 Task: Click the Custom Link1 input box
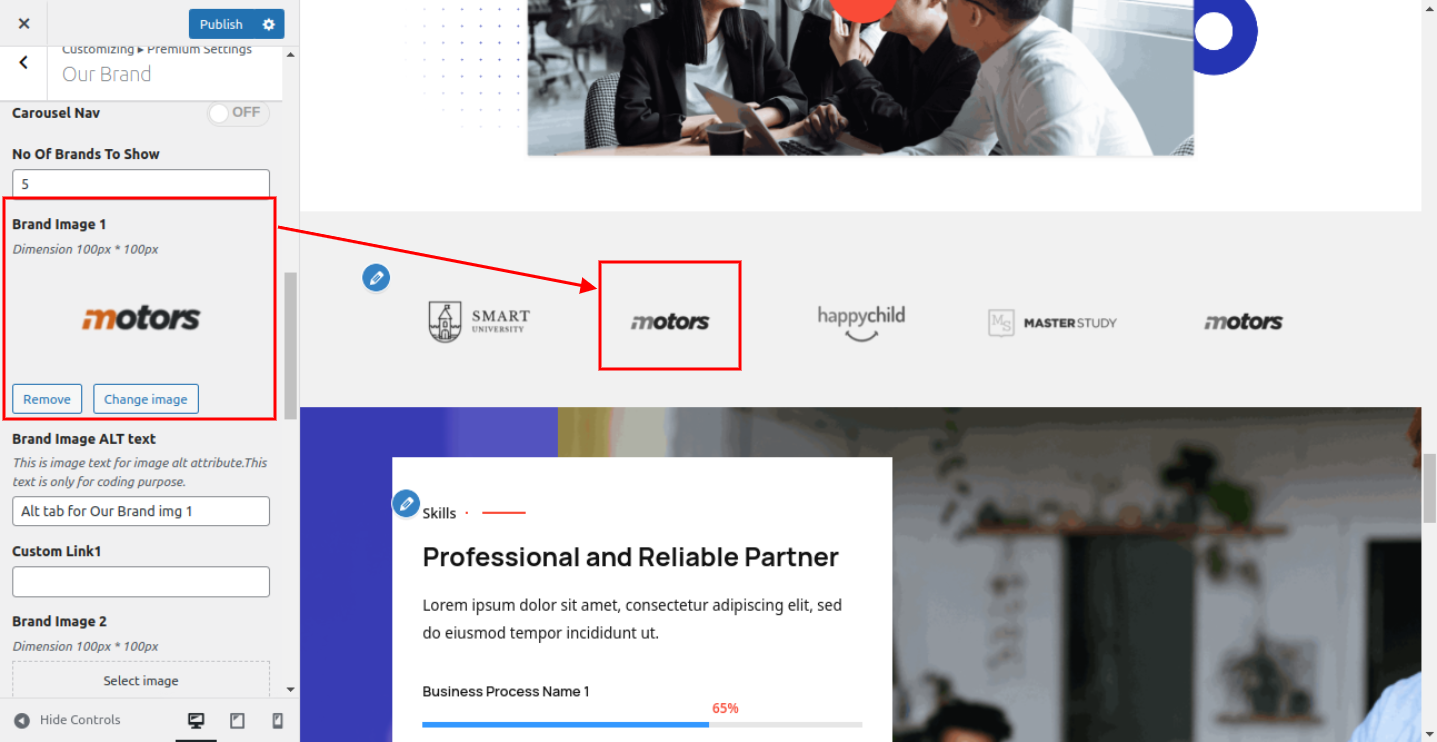tap(141, 582)
